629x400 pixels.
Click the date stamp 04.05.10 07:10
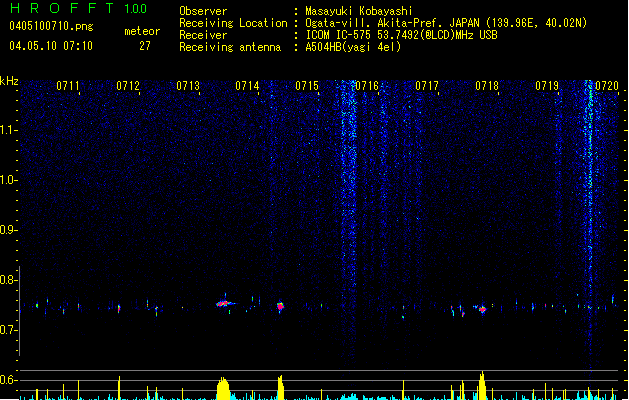(51, 46)
